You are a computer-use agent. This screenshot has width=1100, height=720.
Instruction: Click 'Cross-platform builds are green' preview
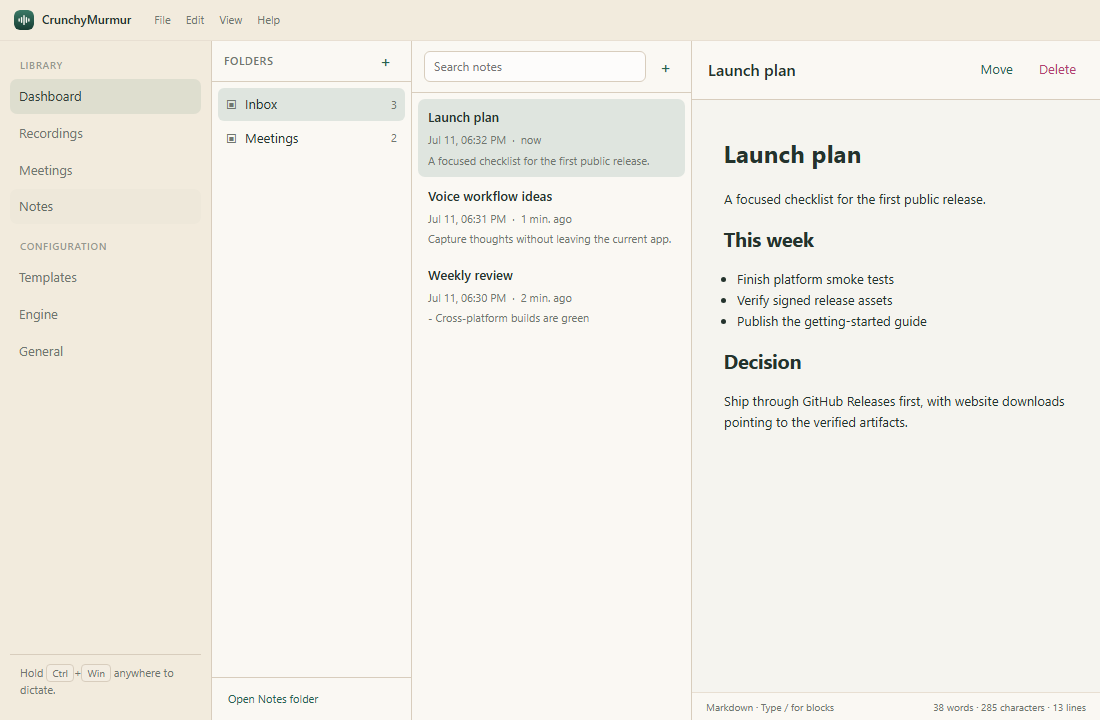coord(509,318)
